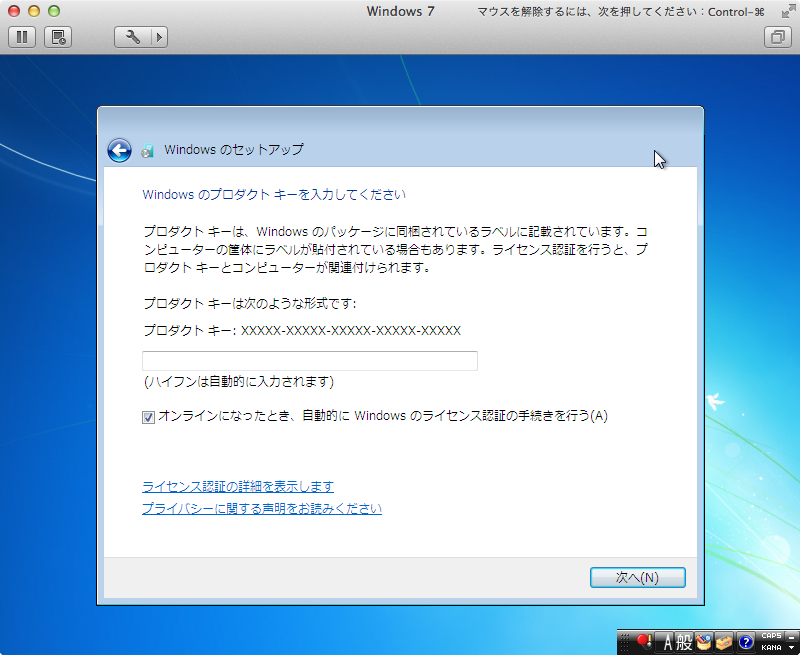
Task: Open the language bar options arrow
Action: [x=792, y=648]
